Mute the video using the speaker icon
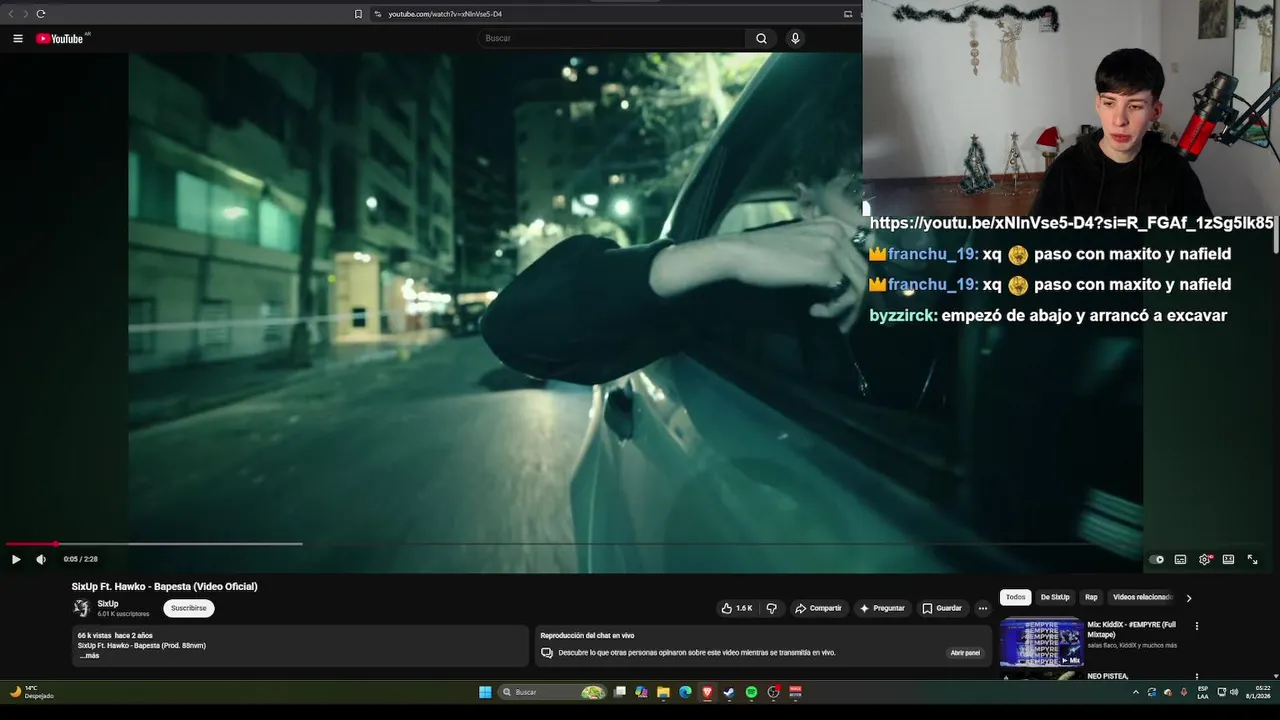Viewport: 1280px width, 720px height. click(41, 559)
